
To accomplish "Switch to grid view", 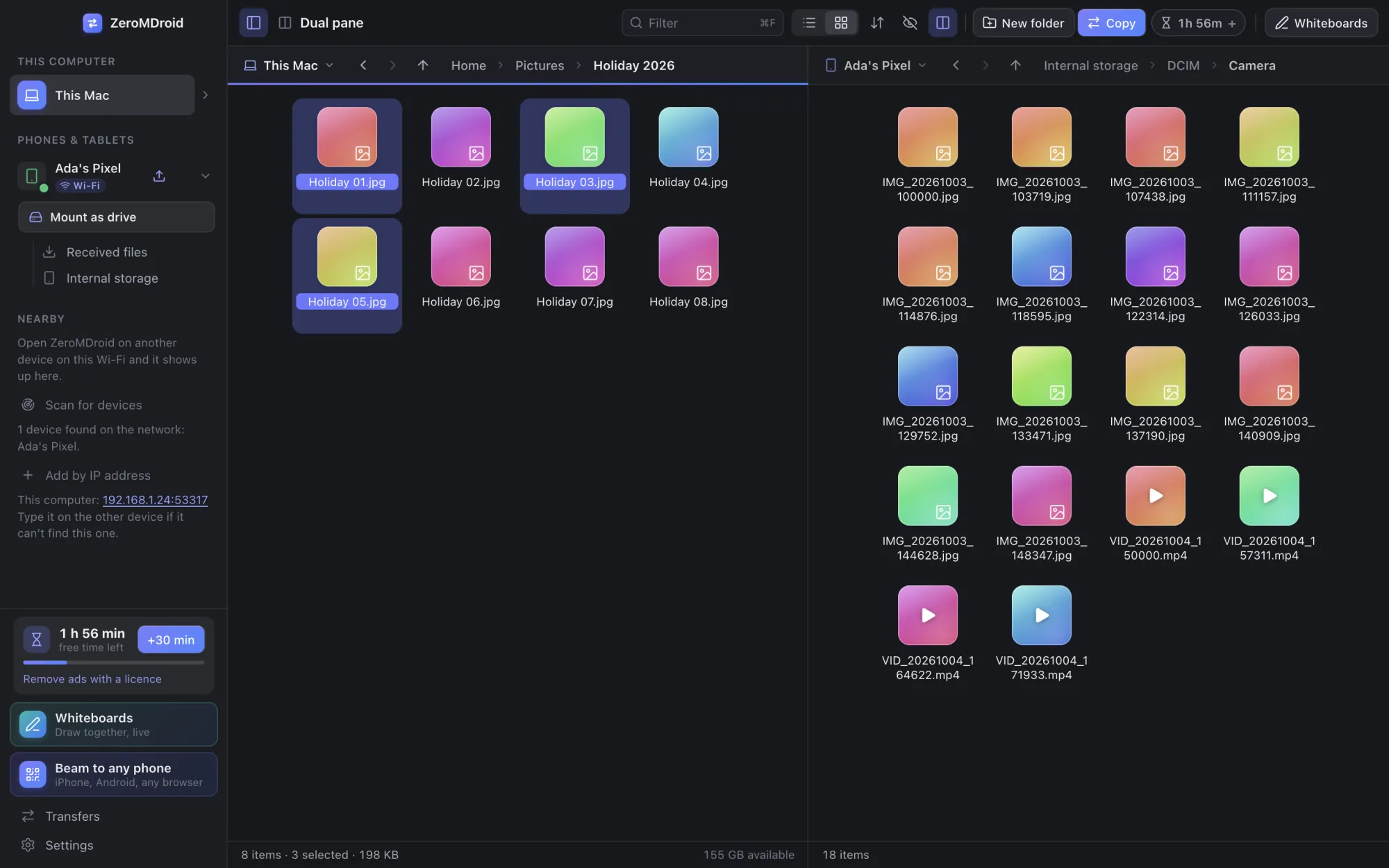I will tap(841, 23).
